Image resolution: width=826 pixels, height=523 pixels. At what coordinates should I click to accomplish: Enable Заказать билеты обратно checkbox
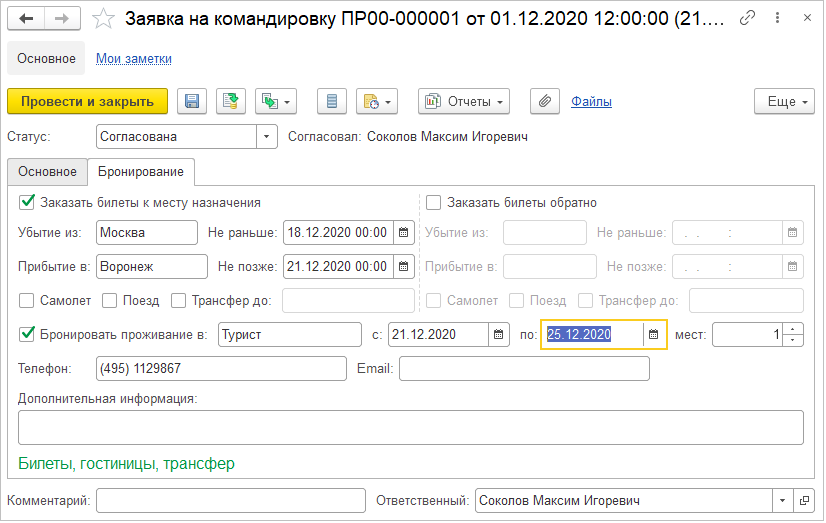[x=433, y=202]
